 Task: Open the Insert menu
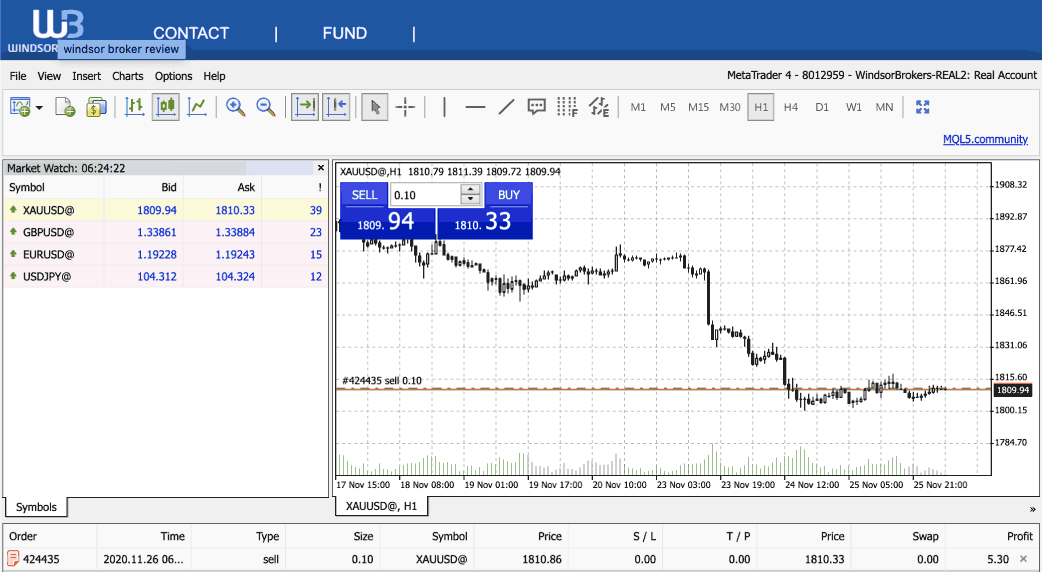click(x=86, y=76)
